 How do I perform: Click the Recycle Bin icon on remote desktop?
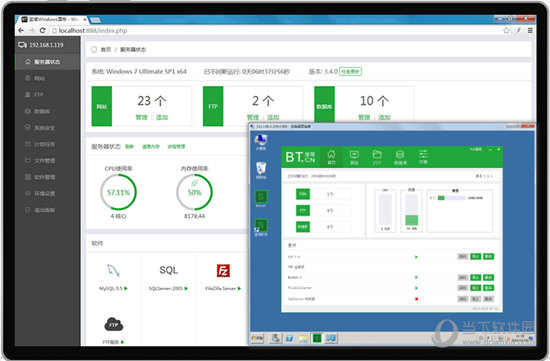click(x=261, y=171)
